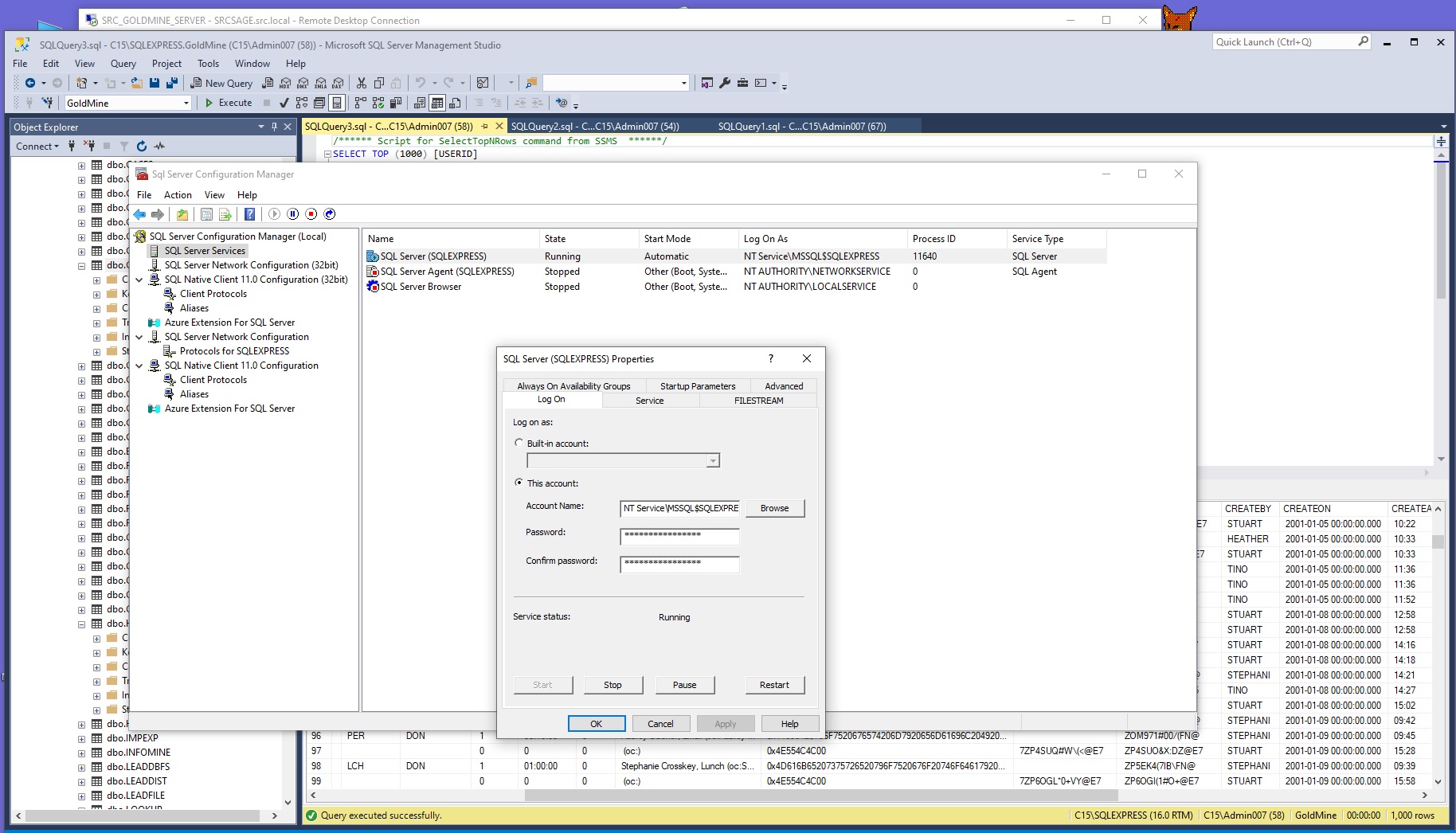The image size is (1456, 833).
Task: Click the Export List icon in Configuration Manager
Action: point(225,214)
